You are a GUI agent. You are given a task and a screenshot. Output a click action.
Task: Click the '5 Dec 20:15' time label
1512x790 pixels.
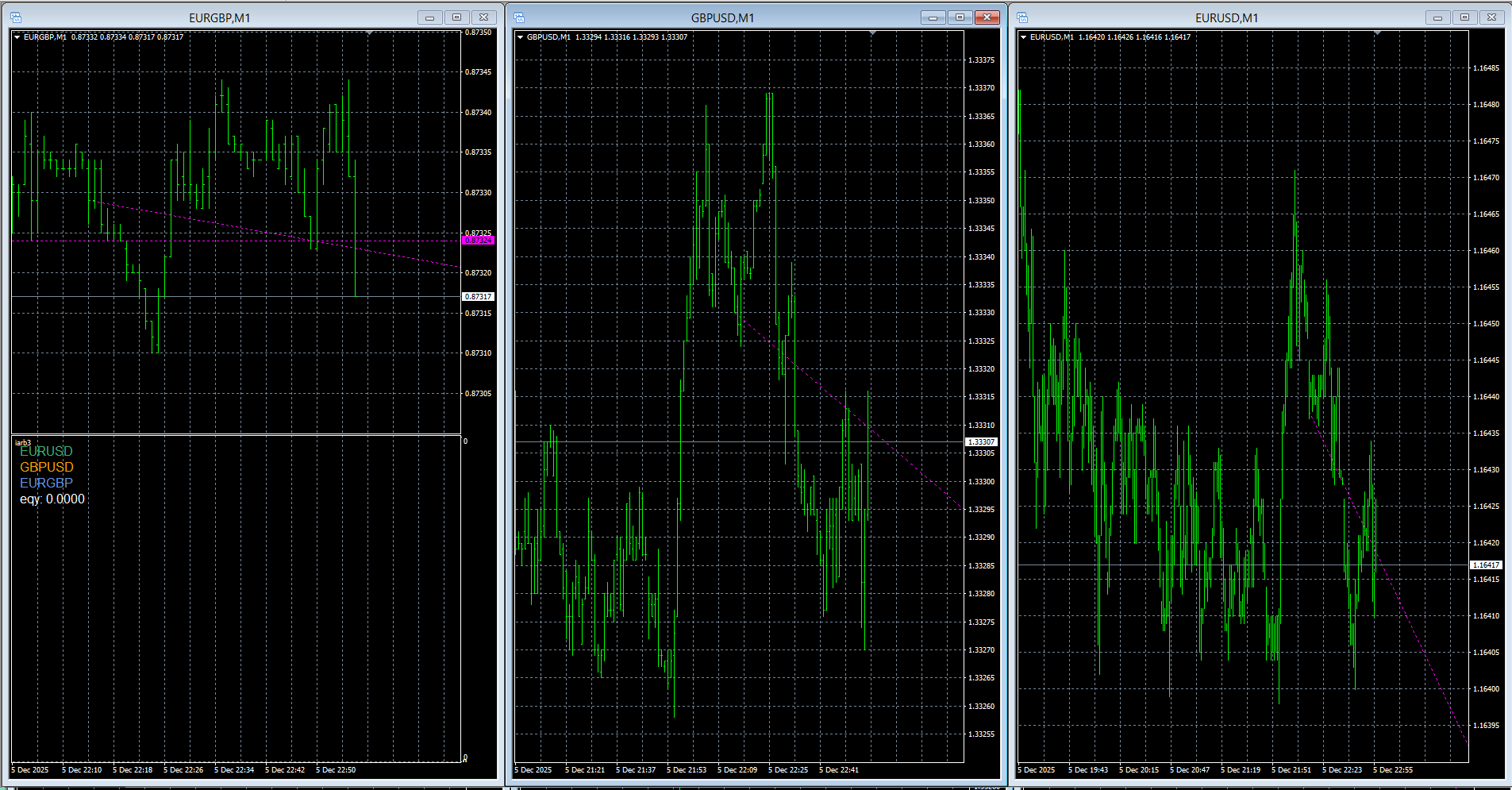1139,770
